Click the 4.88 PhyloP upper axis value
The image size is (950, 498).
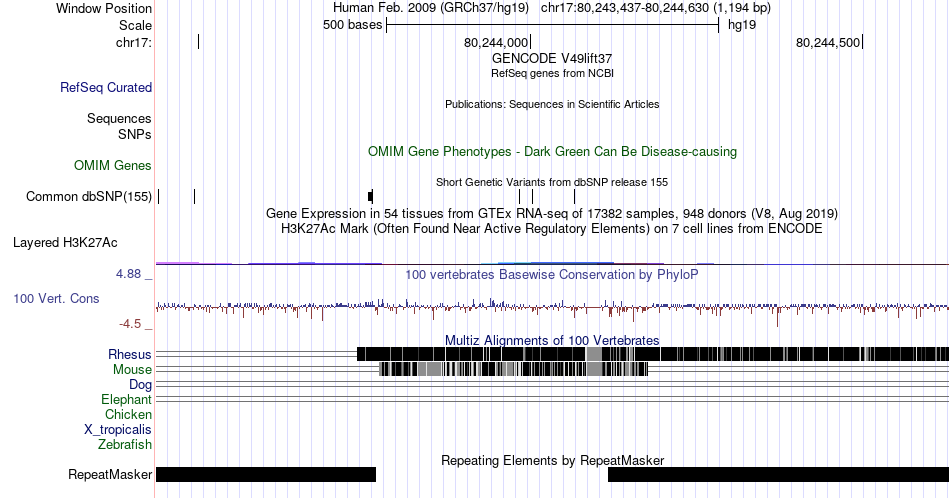[128, 274]
